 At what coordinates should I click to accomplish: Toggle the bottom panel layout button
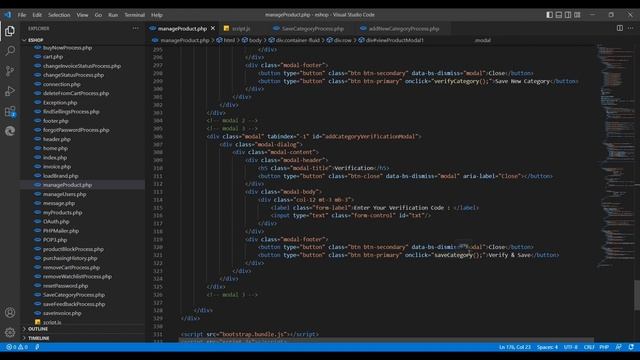click(x=559, y=15)
